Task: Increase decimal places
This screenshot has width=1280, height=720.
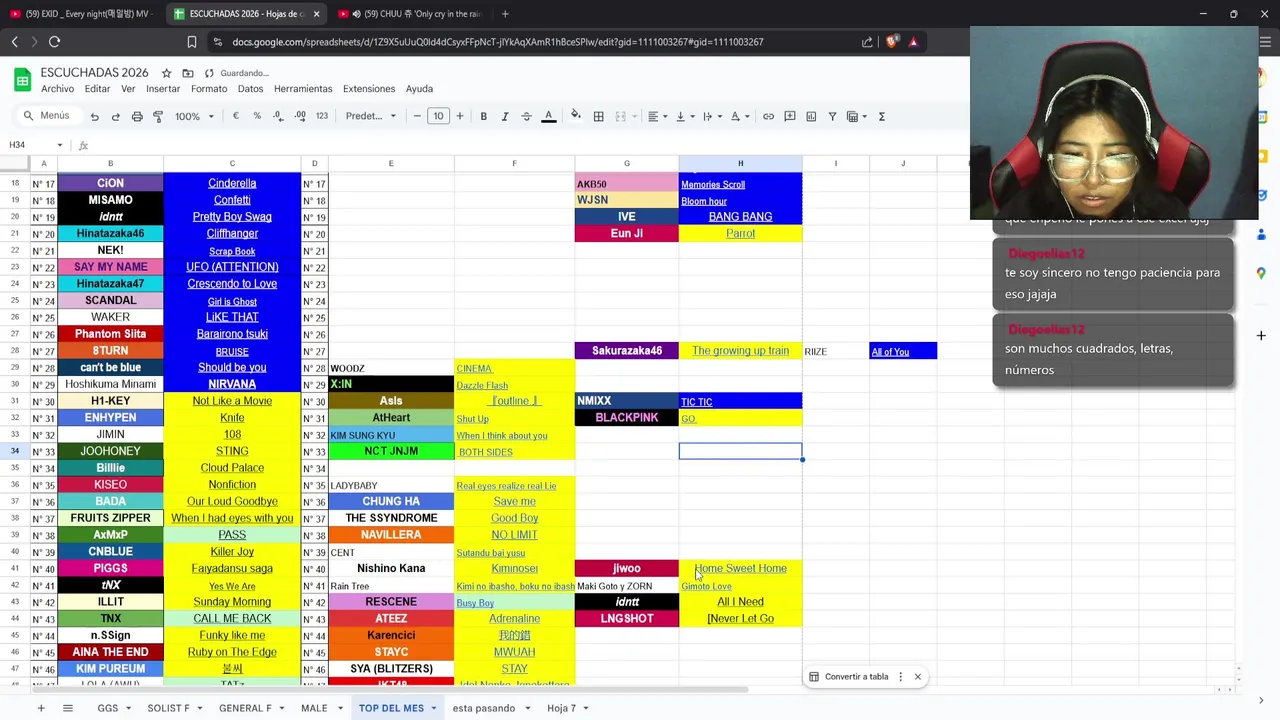Action: click(x=300, y=116)
